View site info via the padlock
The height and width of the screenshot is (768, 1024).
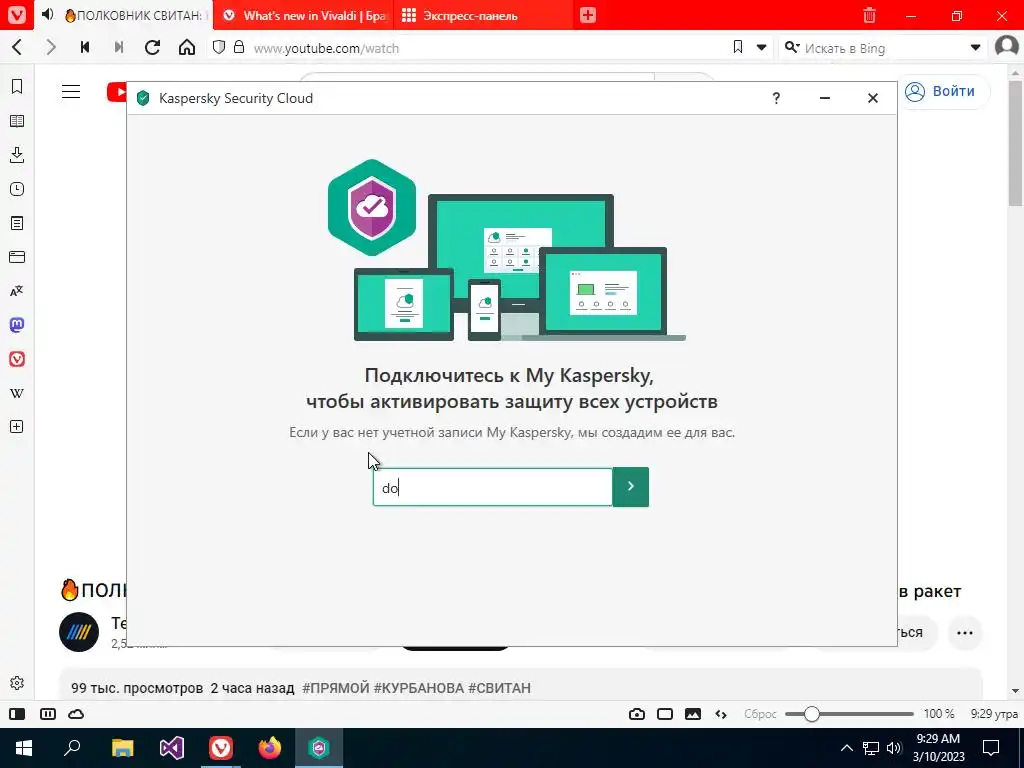pos(239,47)
